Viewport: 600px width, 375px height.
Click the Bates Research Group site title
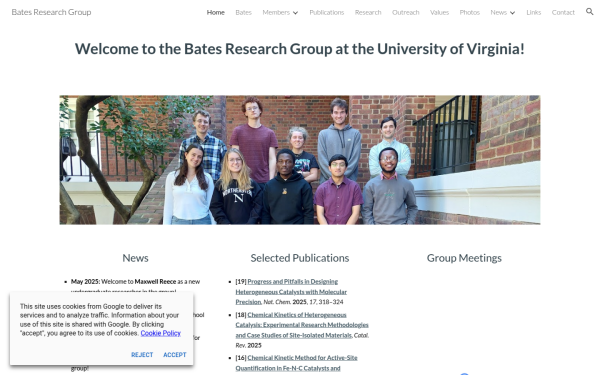point(51,12)
